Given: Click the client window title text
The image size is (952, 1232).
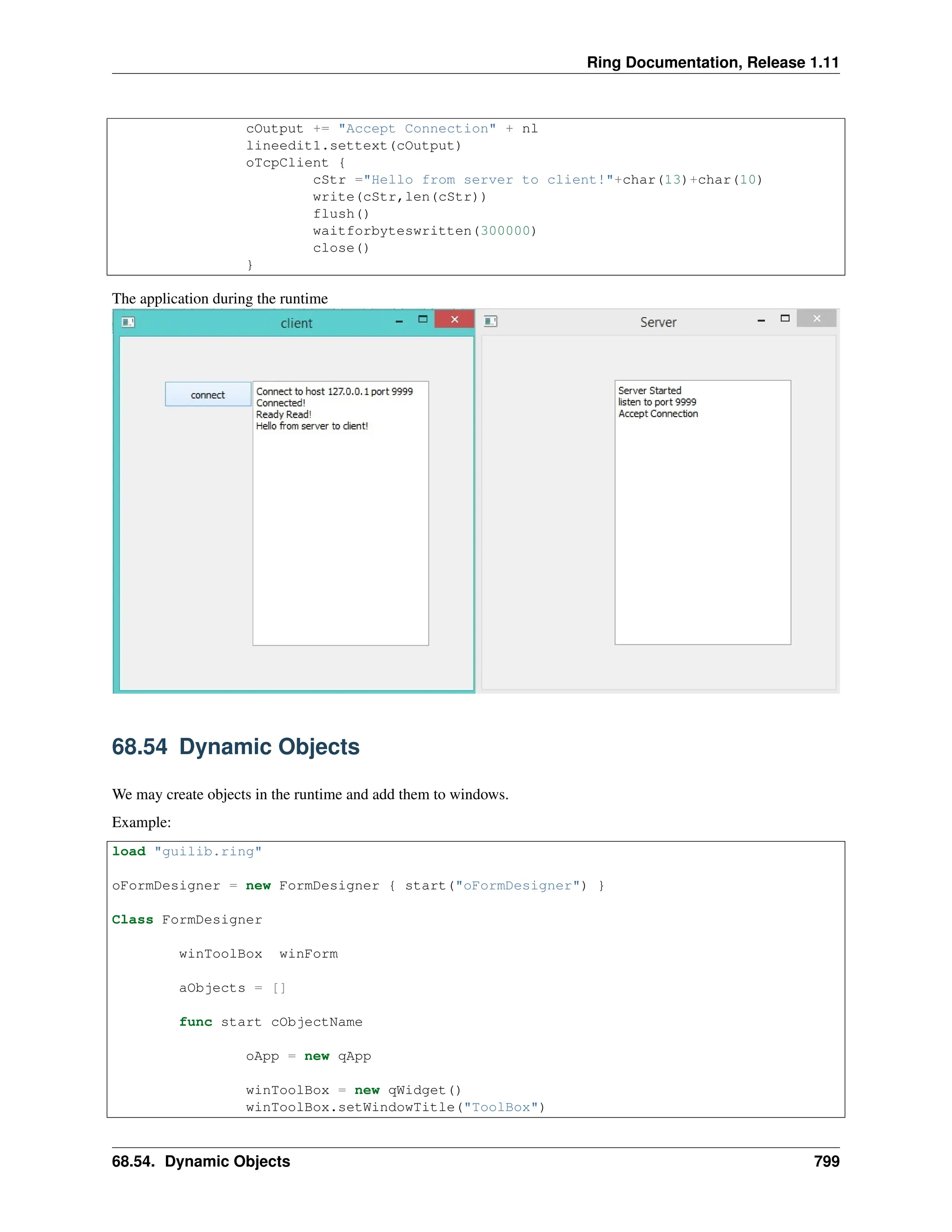Looking at the screenshot, I should pyautogui.click(x=296, y=323).
